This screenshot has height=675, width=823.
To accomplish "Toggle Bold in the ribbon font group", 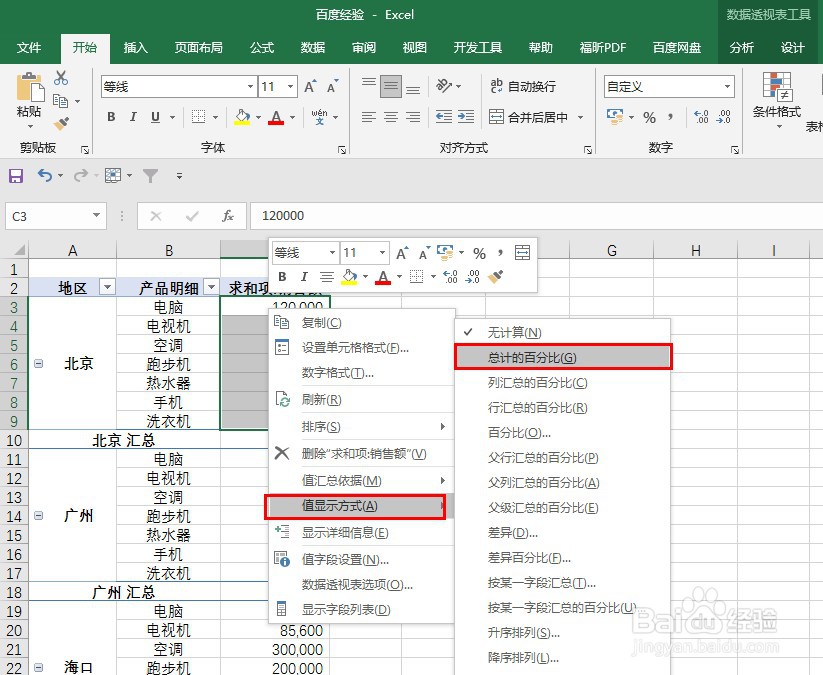I will point(111,117).
